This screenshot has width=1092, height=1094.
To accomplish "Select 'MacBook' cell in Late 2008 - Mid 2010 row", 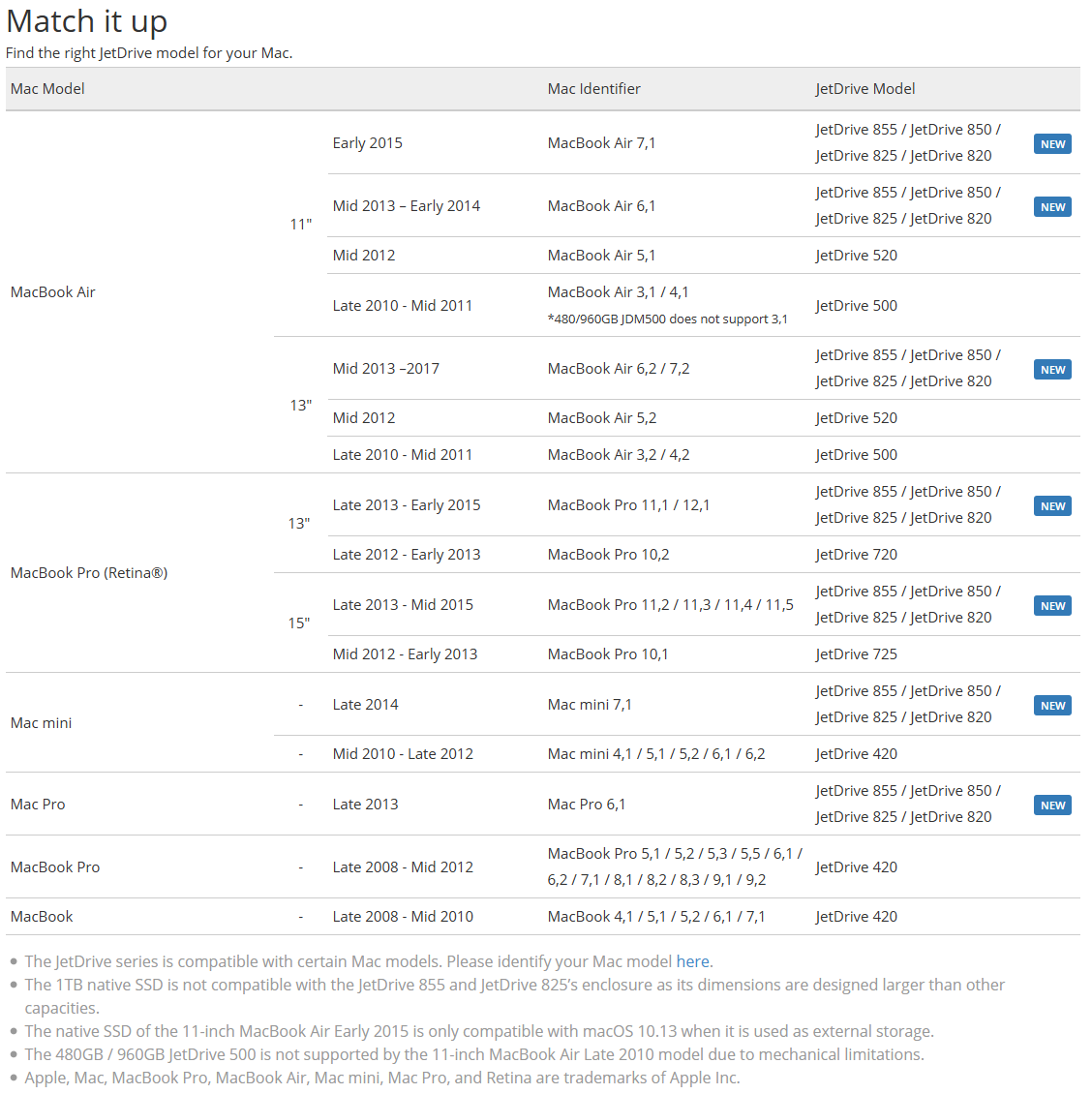I will (42, 917).
